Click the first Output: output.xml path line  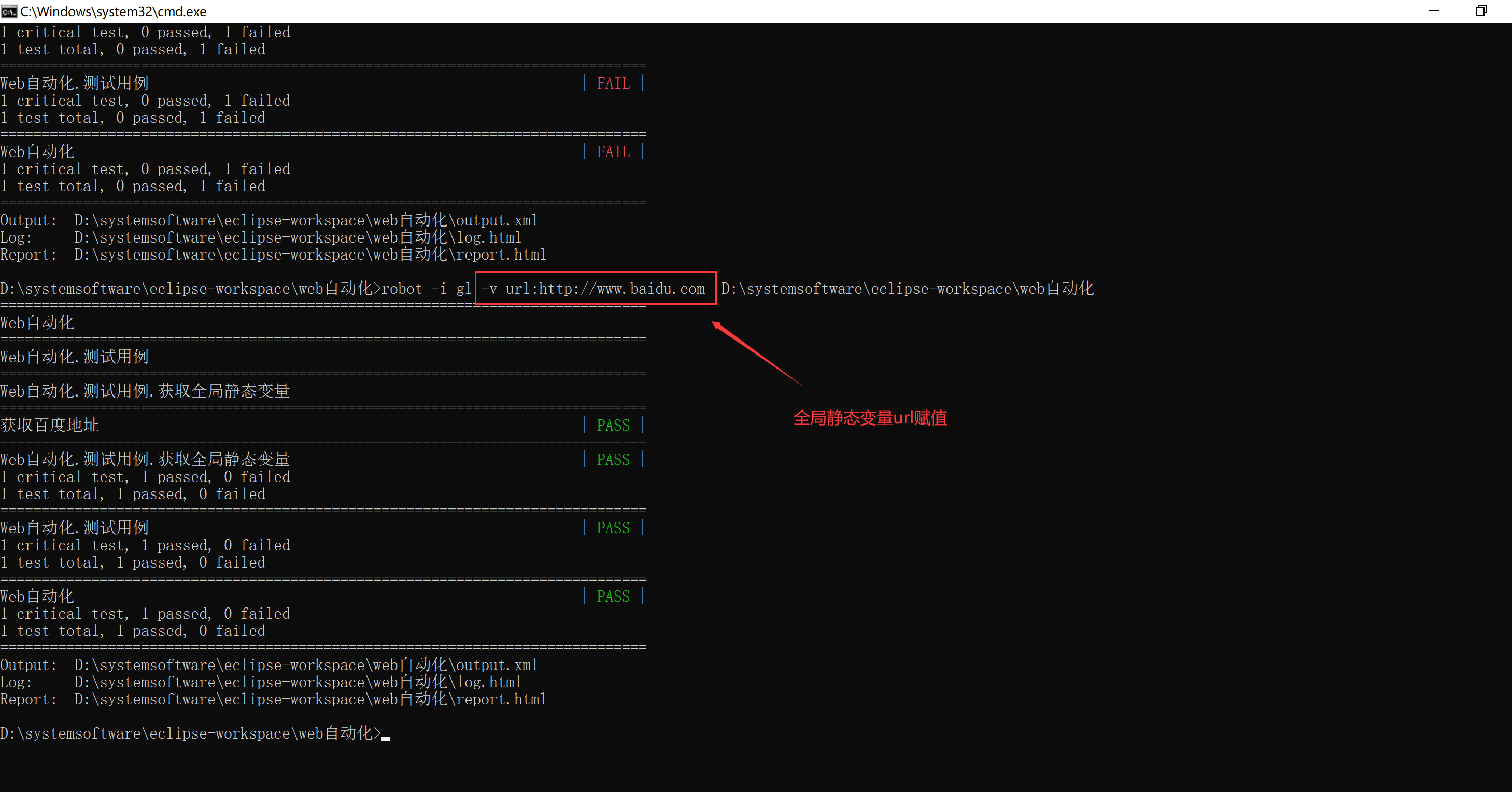click(x=305, y=221)
